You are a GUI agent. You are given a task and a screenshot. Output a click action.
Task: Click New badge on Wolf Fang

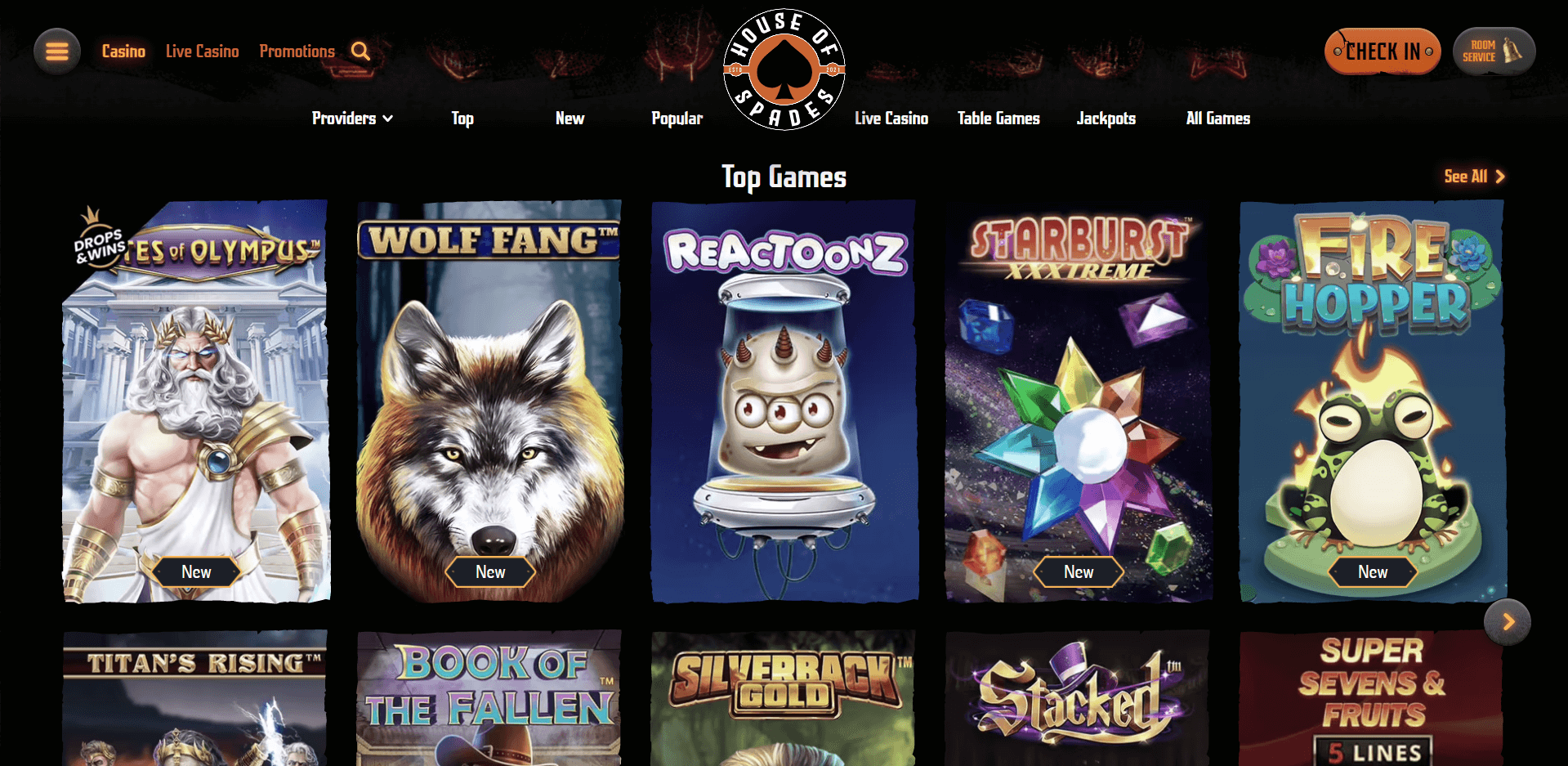click(490, 572)
